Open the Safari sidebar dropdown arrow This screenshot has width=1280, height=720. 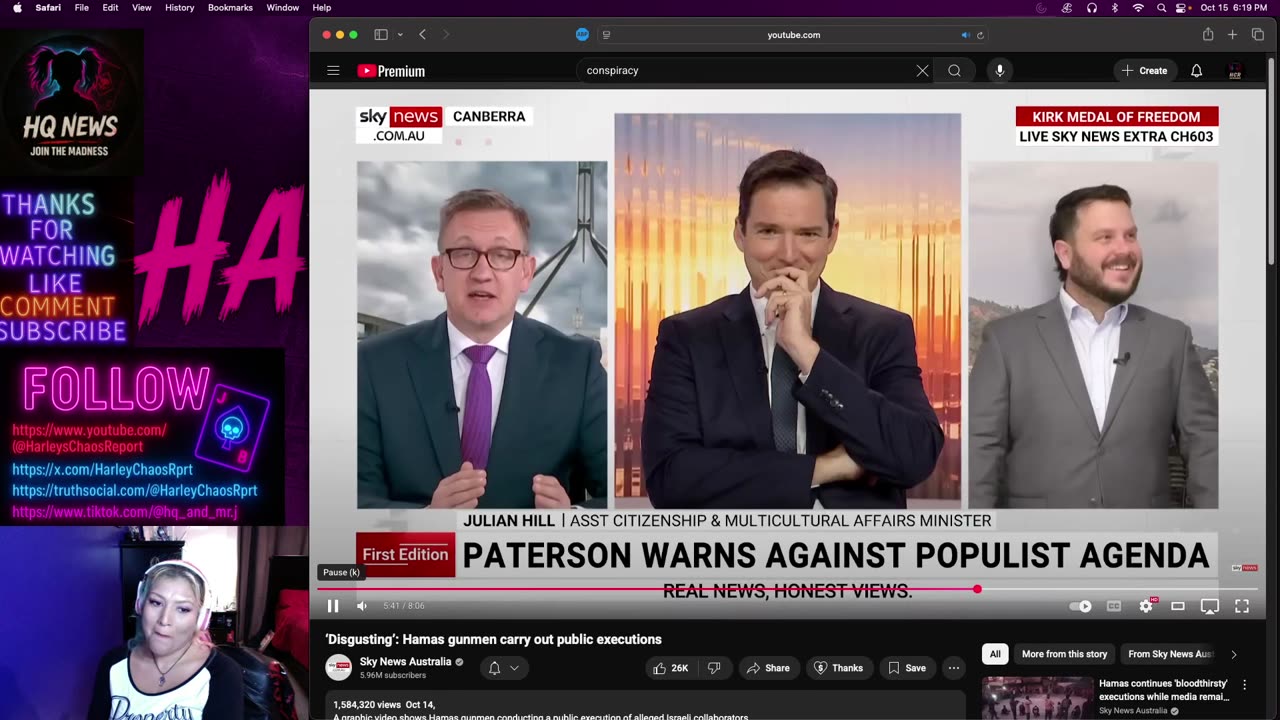point(400,35)
